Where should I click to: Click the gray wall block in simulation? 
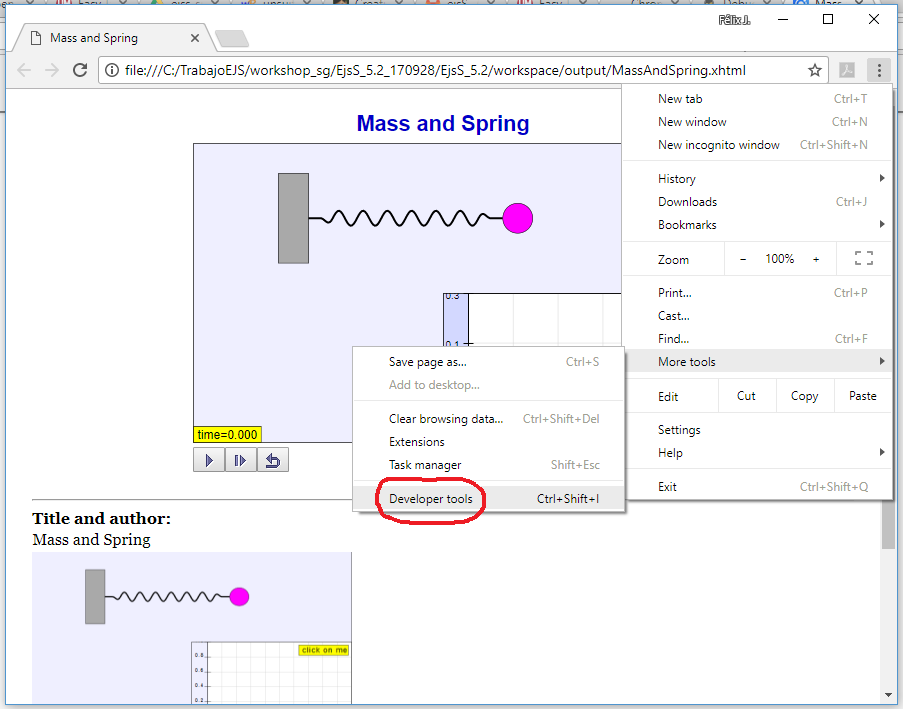coord(294,218)
